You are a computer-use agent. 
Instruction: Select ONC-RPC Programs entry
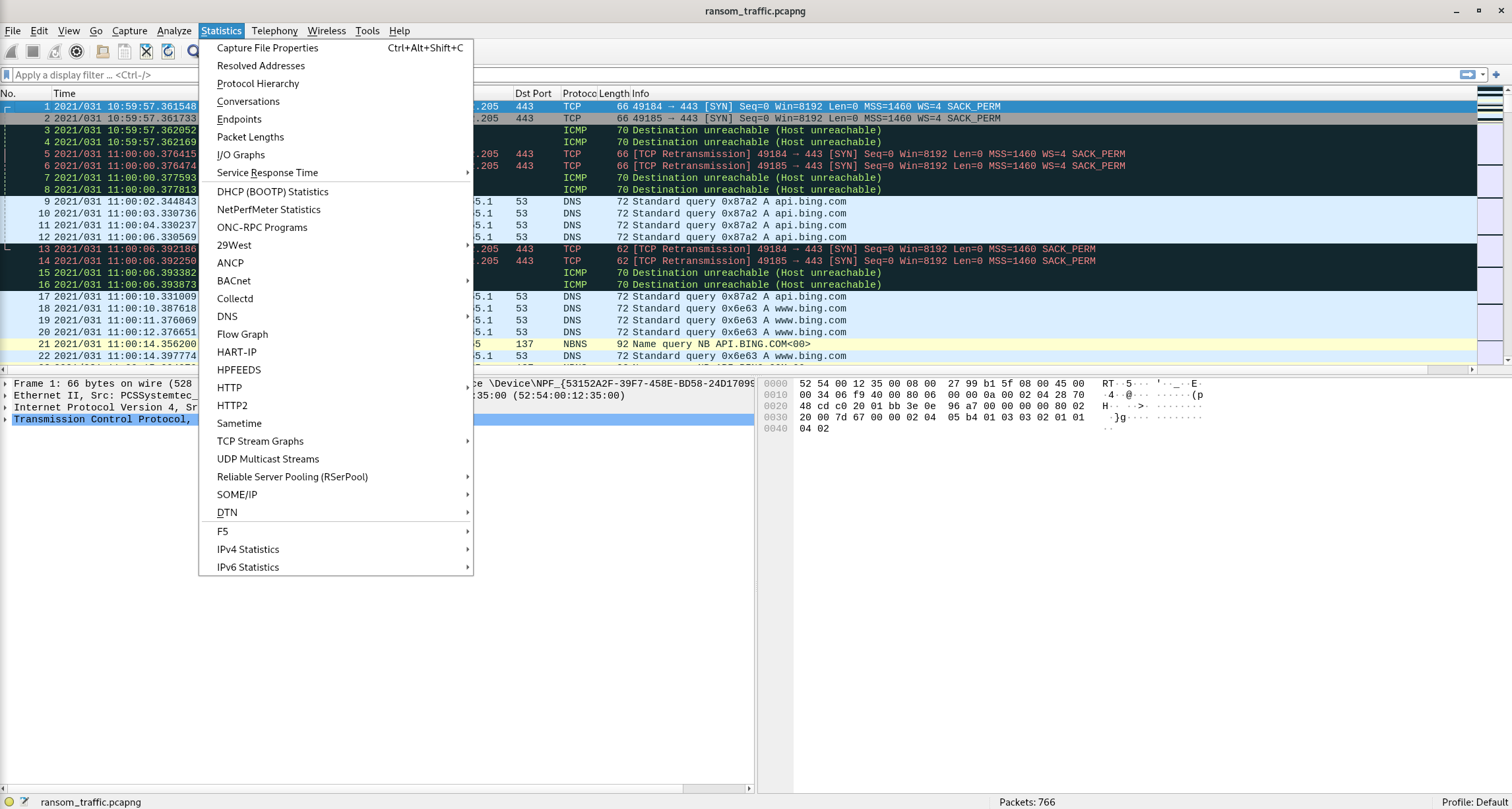(x=336, y=227)
